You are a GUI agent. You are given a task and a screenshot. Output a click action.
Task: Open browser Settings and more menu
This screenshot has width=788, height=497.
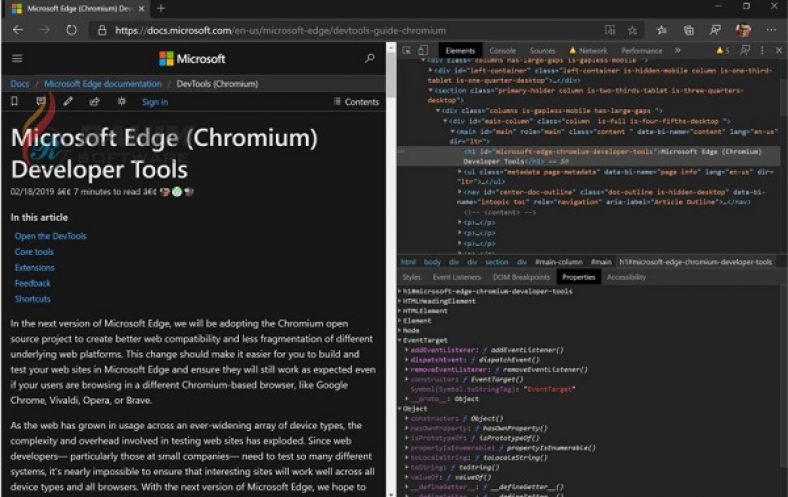(771, 30)
